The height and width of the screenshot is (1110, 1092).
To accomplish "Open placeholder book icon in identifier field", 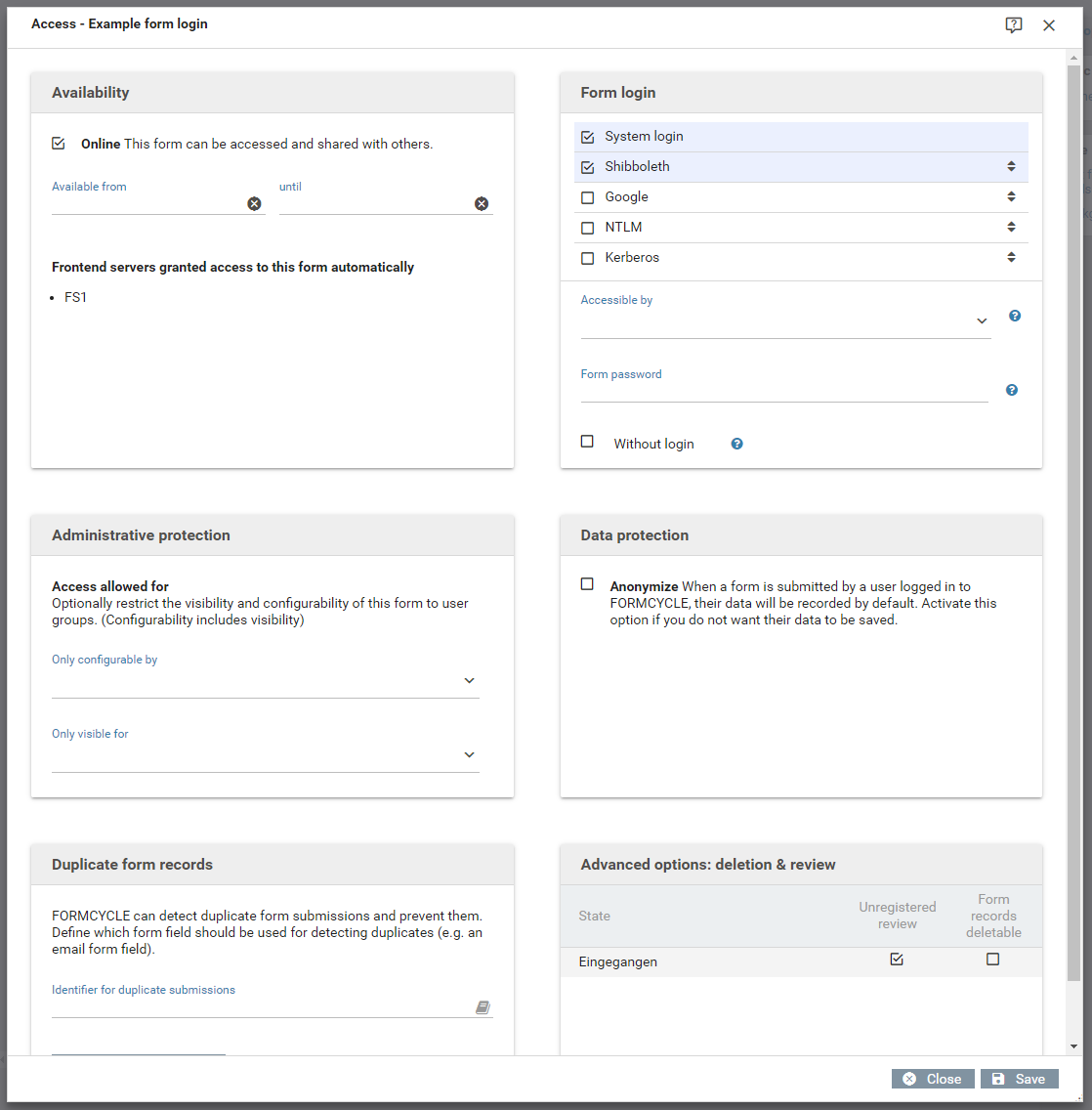I will coord(483,1007).
